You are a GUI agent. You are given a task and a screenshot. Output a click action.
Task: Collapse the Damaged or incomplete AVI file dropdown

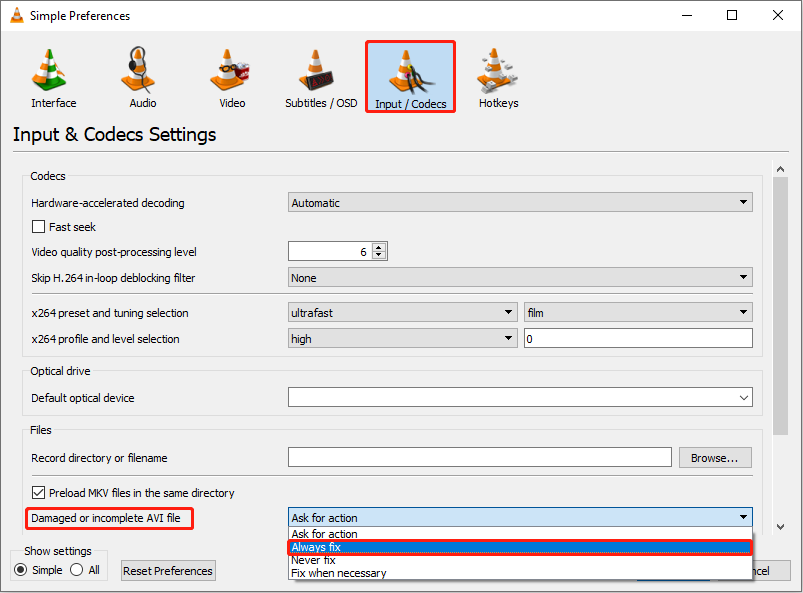pos(520,517)
